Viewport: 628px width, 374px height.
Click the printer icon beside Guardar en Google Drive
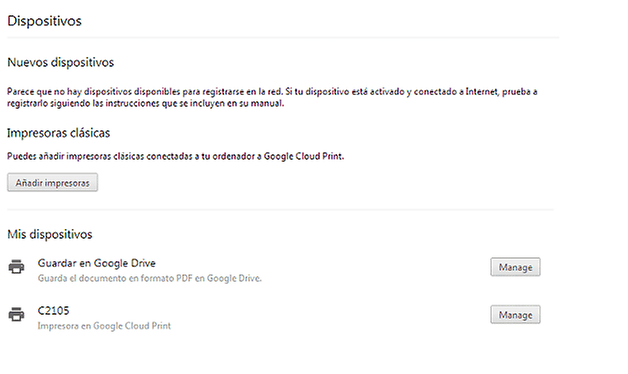point(16,267)
